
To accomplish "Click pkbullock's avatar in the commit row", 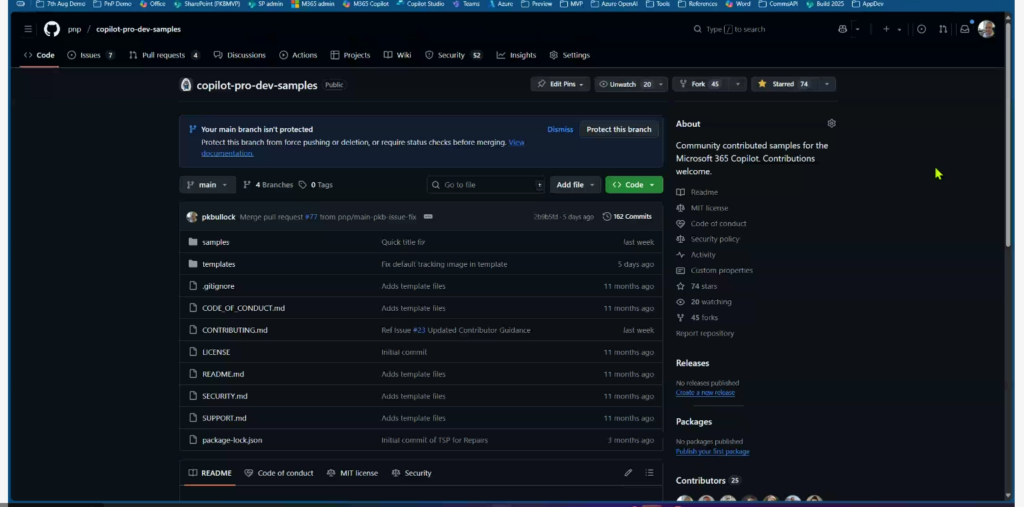I will [x=191, y=217].
